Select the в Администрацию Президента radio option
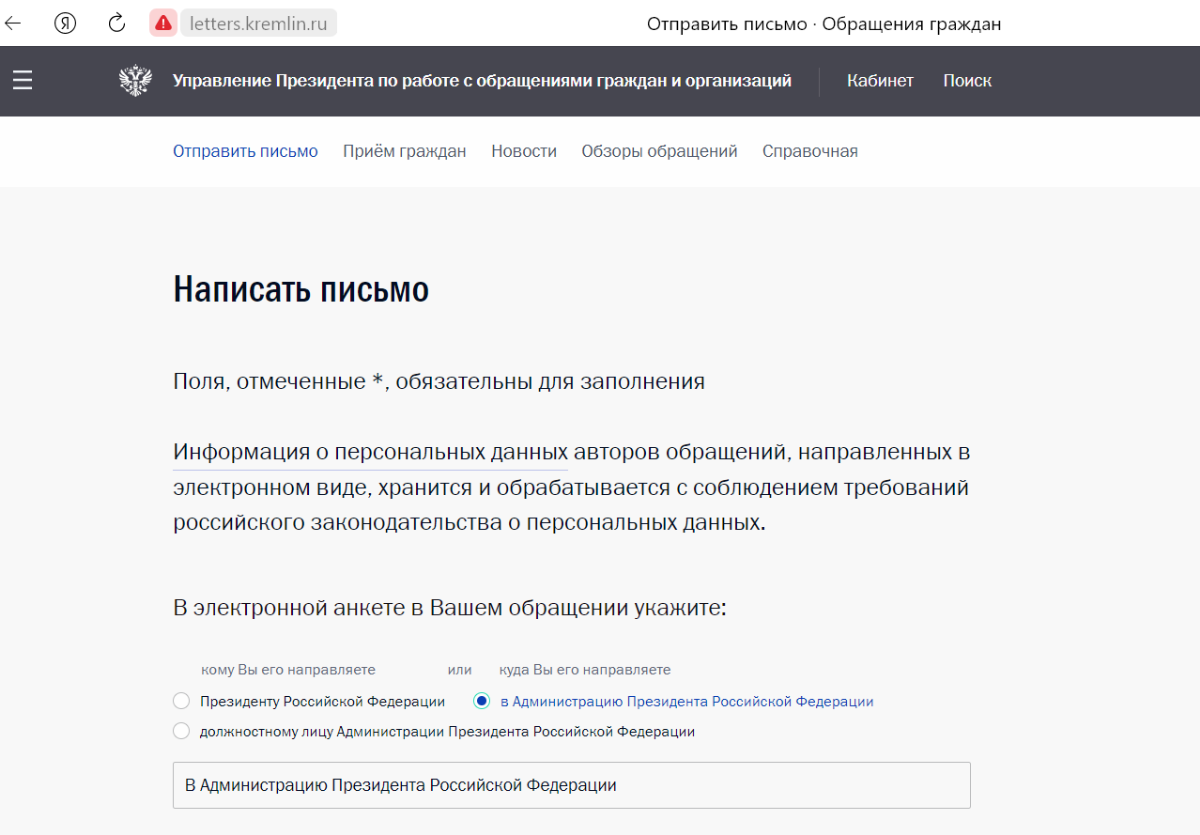Image resolution: width=1200 pixels, height=835 pixels. 482,701
